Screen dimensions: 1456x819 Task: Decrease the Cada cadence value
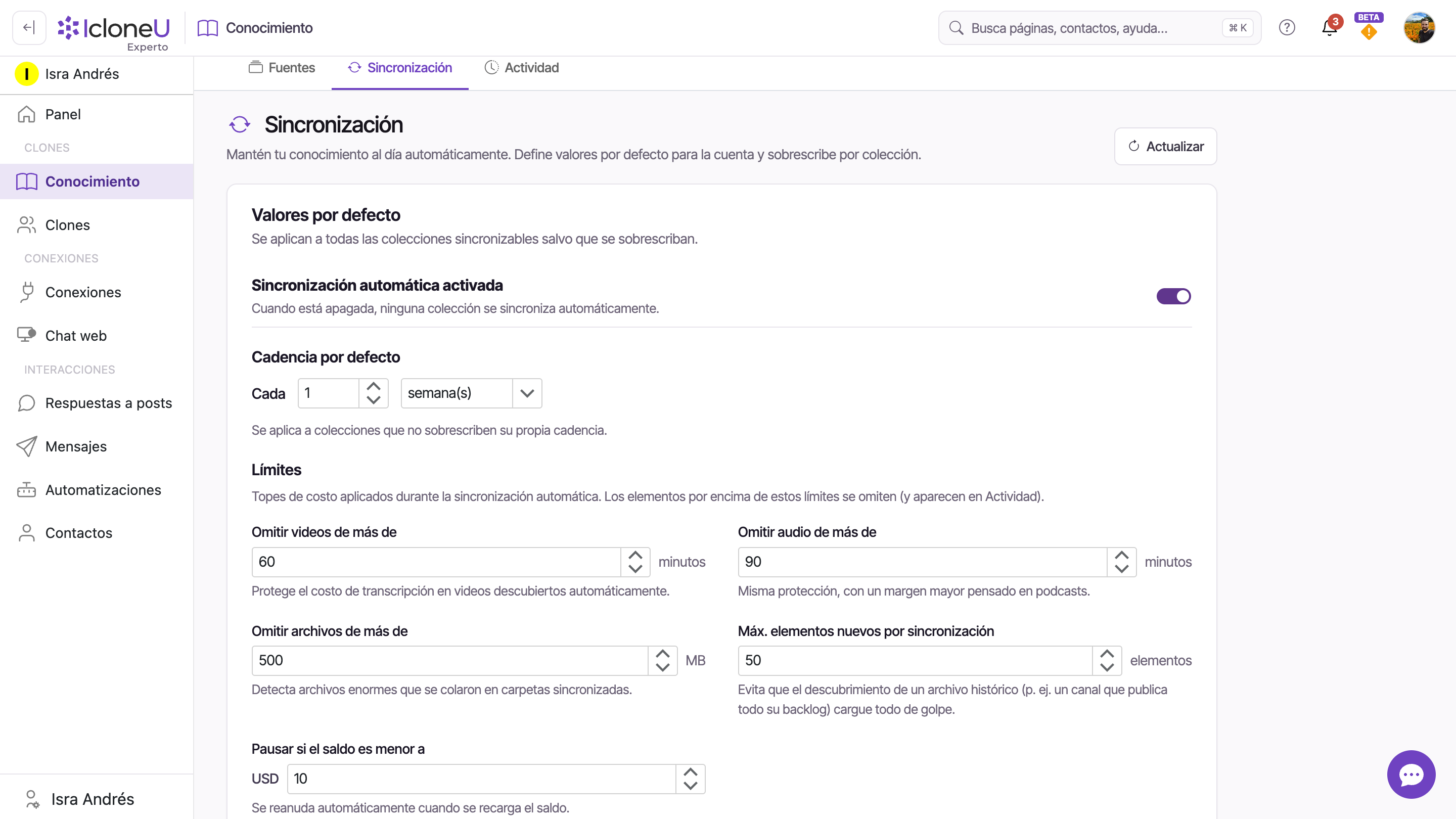pyautogui.click(x=374, y=400)
